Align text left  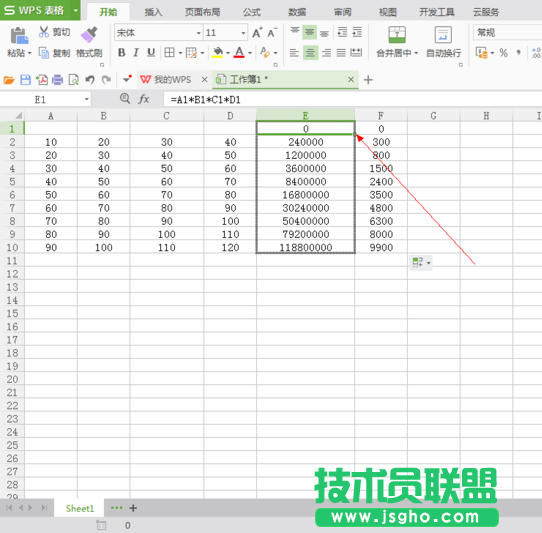tap(294, 53)
